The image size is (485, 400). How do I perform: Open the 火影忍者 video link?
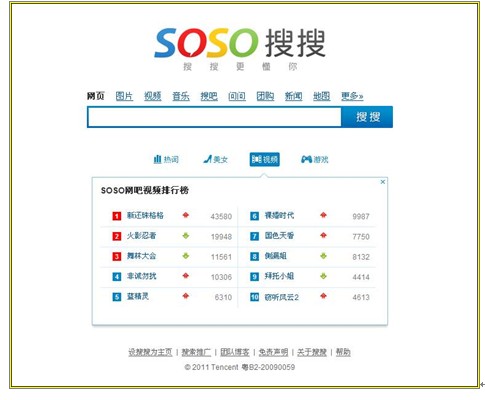click(141, 236)
